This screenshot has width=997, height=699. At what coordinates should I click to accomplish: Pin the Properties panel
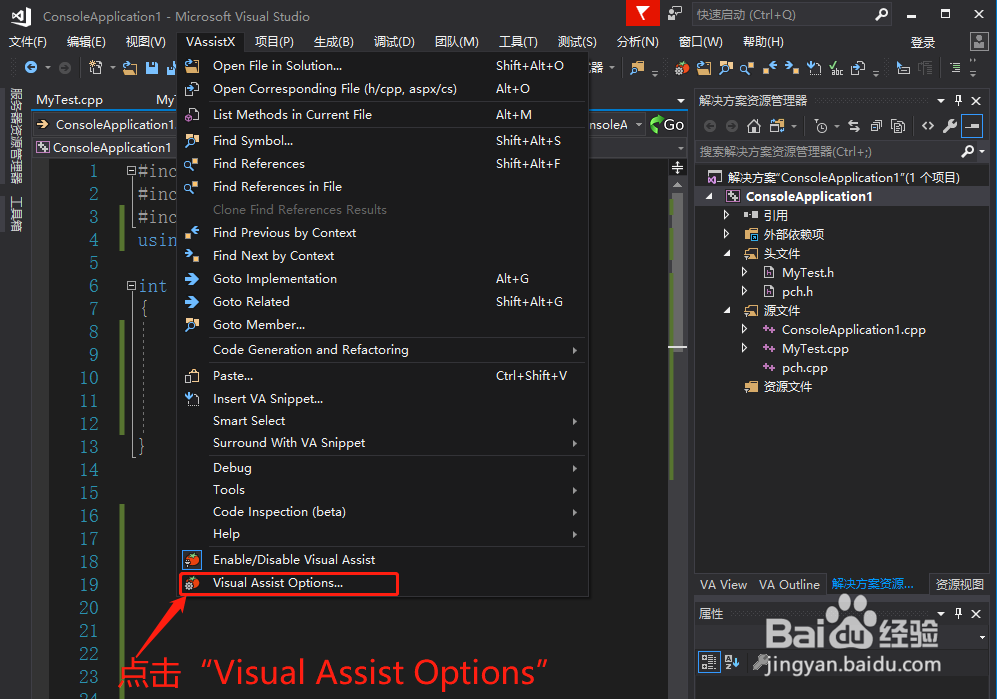958,614
